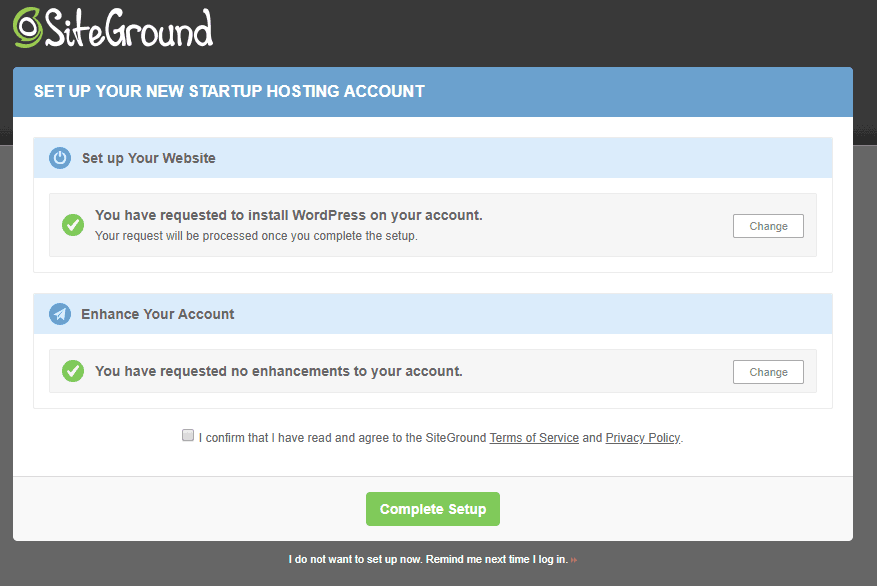Screen dimensions: 877x586
Task: Click the paper plane icon beside Enhance Your Account
Action: click(x=60, y=314)
